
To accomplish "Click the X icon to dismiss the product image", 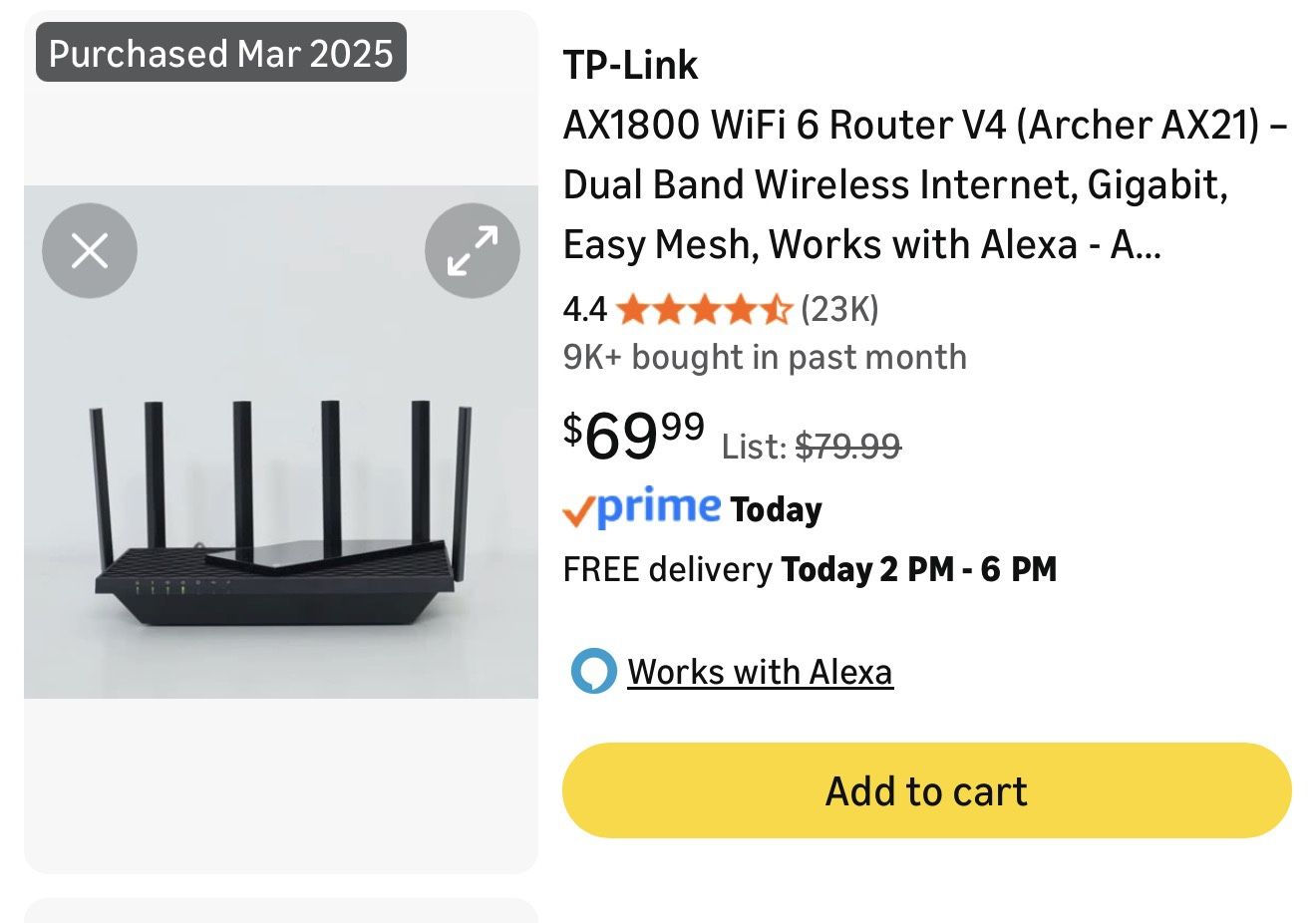I will tap(90, 250).
